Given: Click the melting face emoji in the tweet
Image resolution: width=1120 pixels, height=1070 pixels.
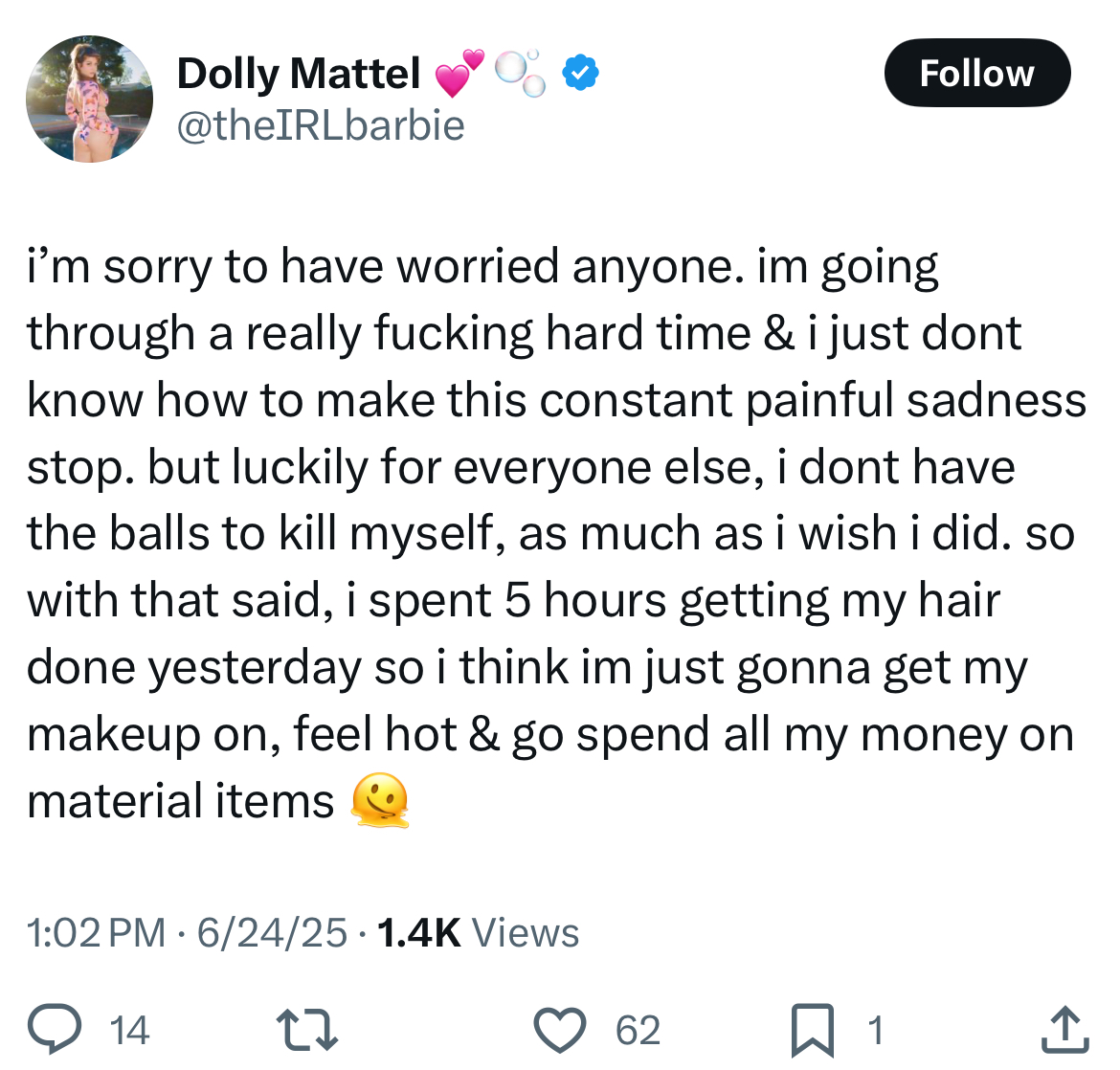Looking at the screenshot, I should (x=380, y=800).
